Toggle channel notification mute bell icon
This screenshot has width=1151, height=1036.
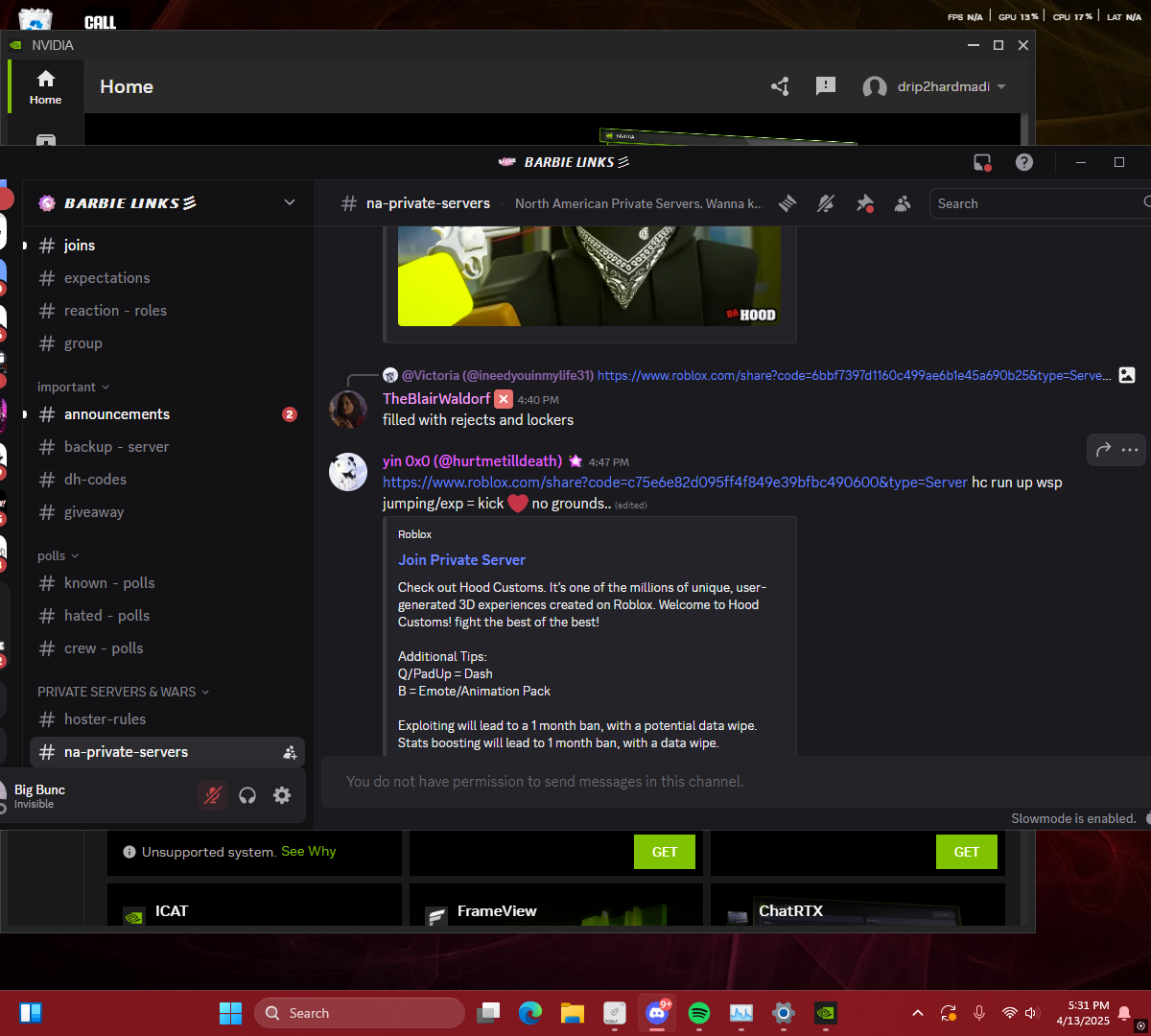tap(826, 203)
